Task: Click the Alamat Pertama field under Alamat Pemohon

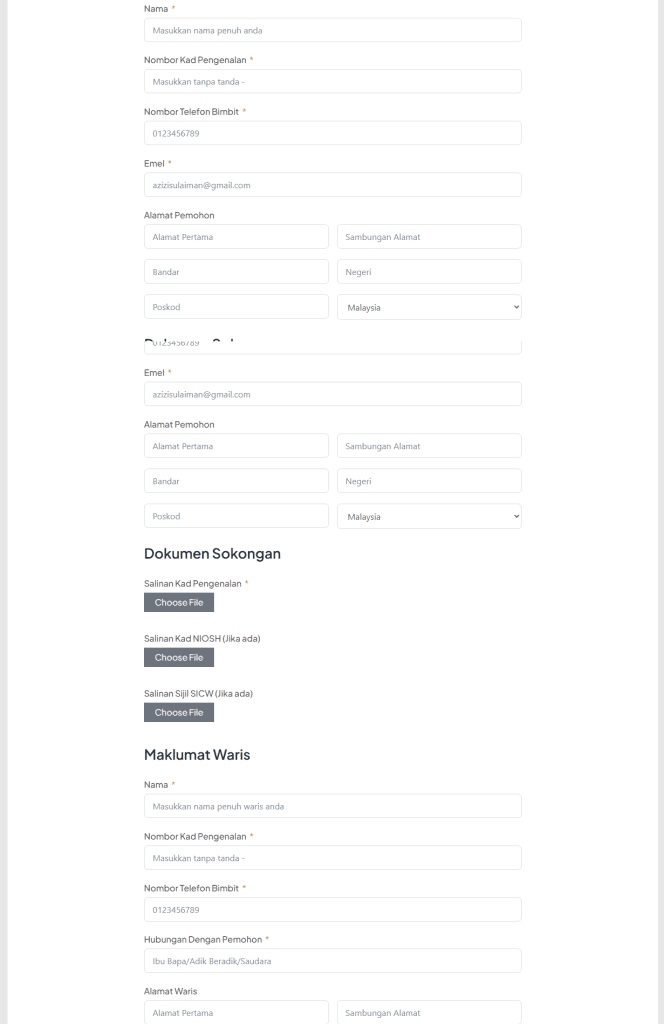Action: [x=236, y=236]
